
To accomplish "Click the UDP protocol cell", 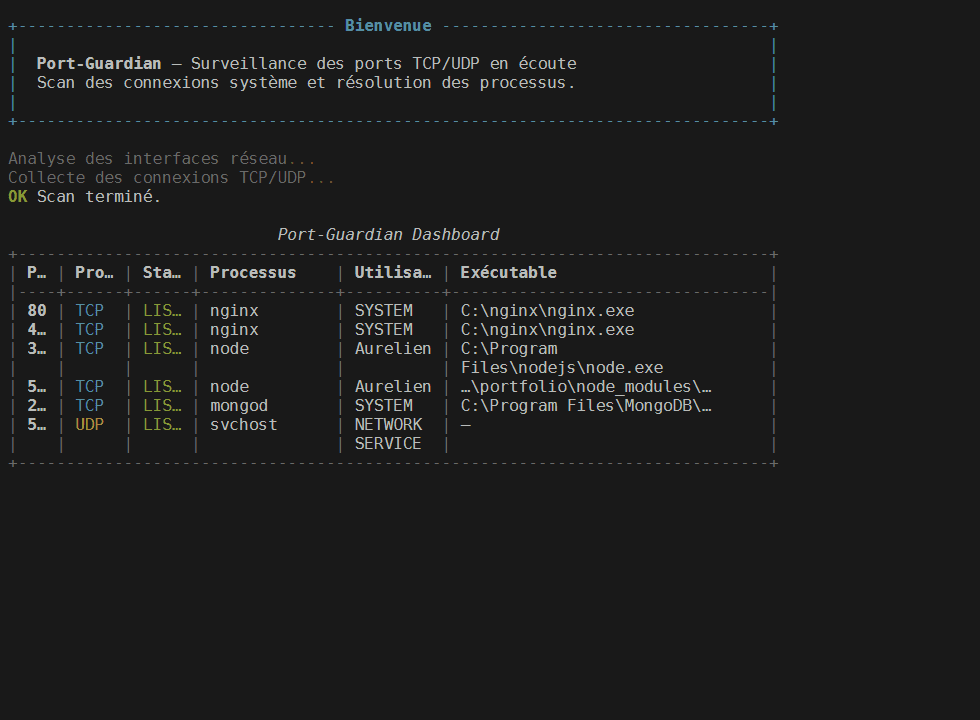I will [89, 425].
